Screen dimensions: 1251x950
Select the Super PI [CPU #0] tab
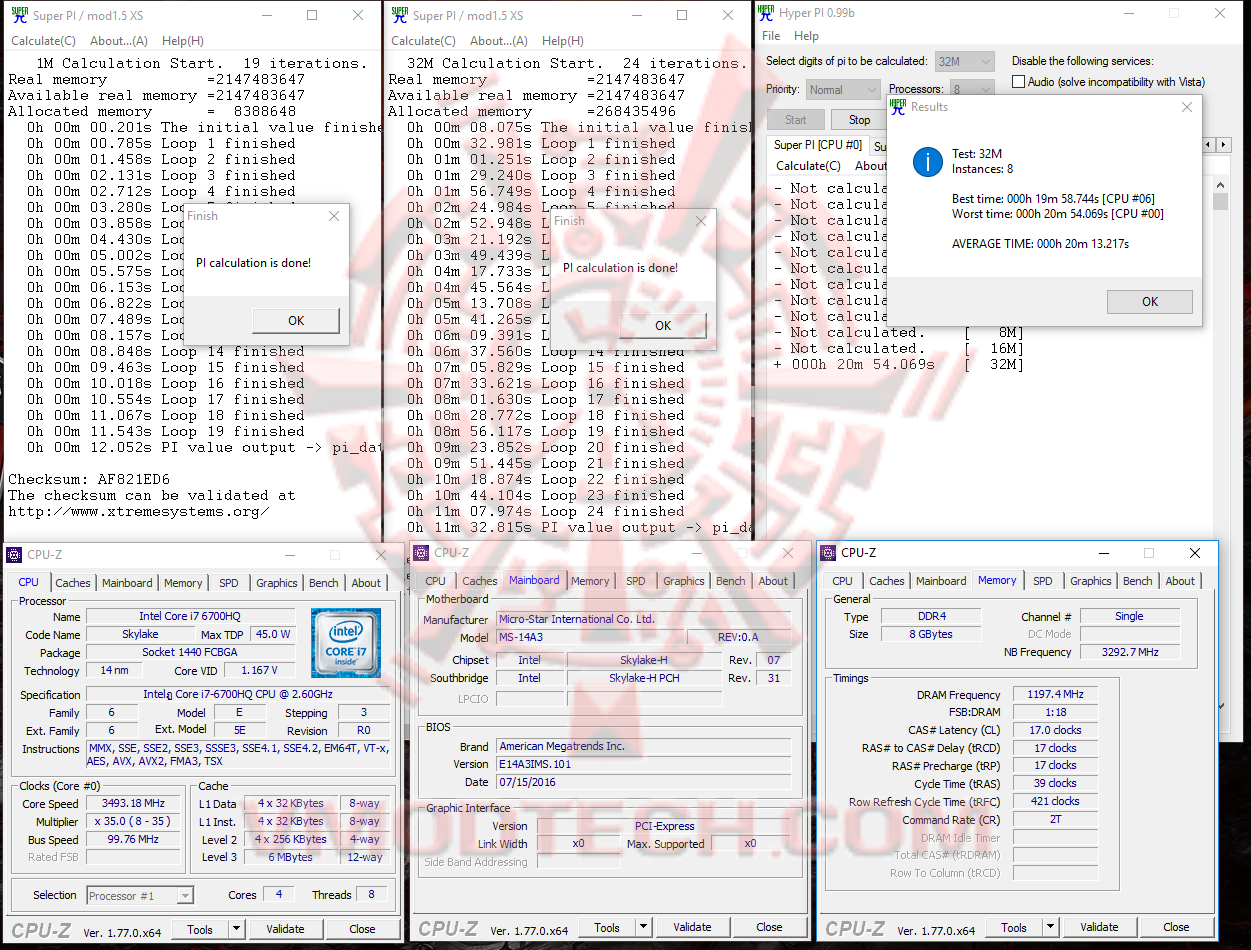[x=817, y=145]
